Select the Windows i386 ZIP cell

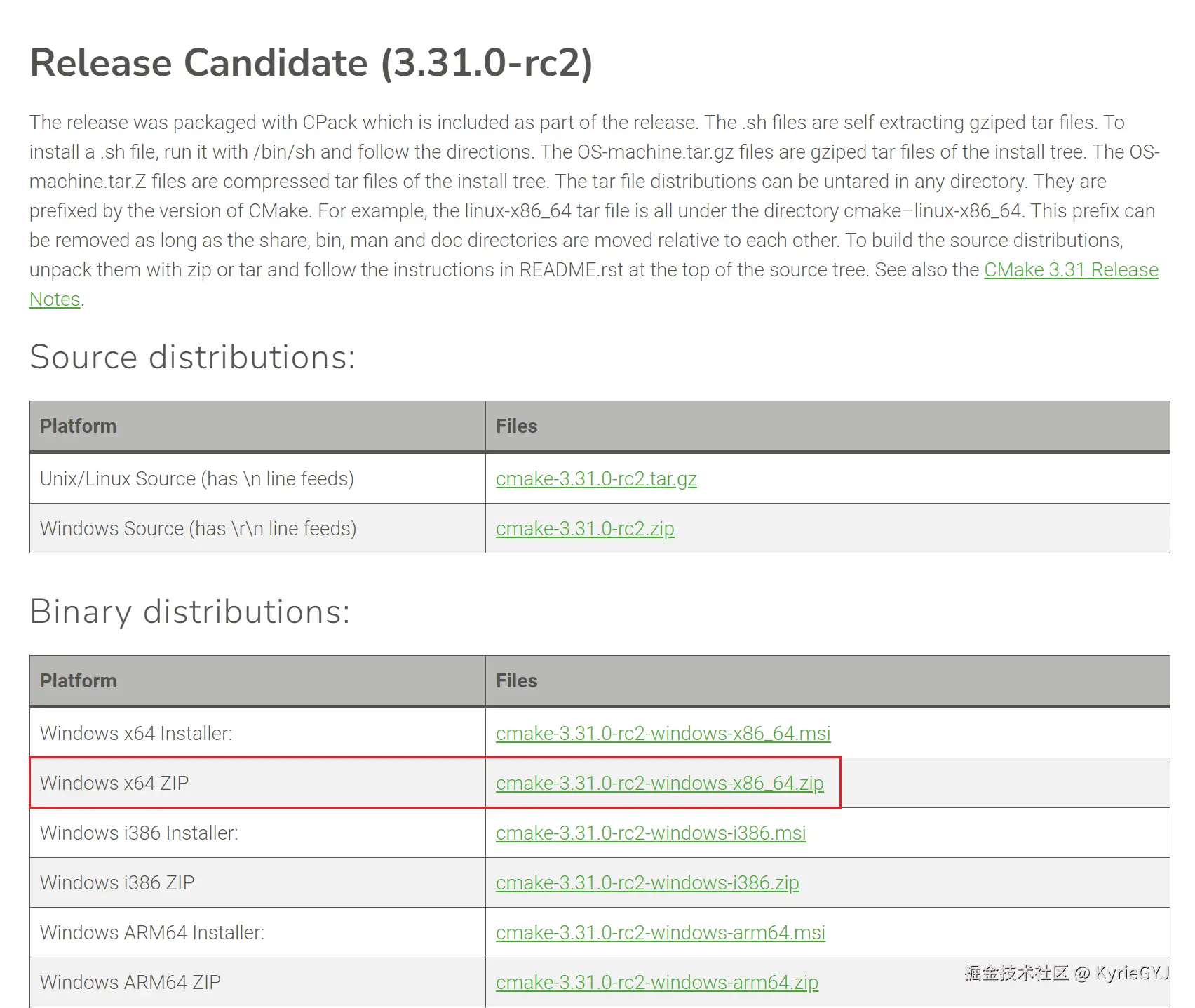tap(257, 882)
